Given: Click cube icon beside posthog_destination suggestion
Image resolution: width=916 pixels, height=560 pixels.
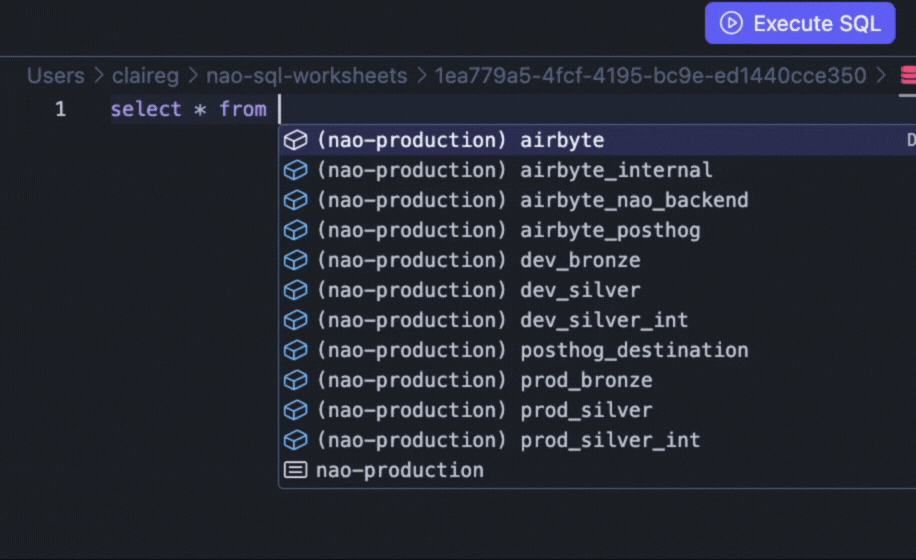Looking at the screenshot, I should tap(295, 350).
